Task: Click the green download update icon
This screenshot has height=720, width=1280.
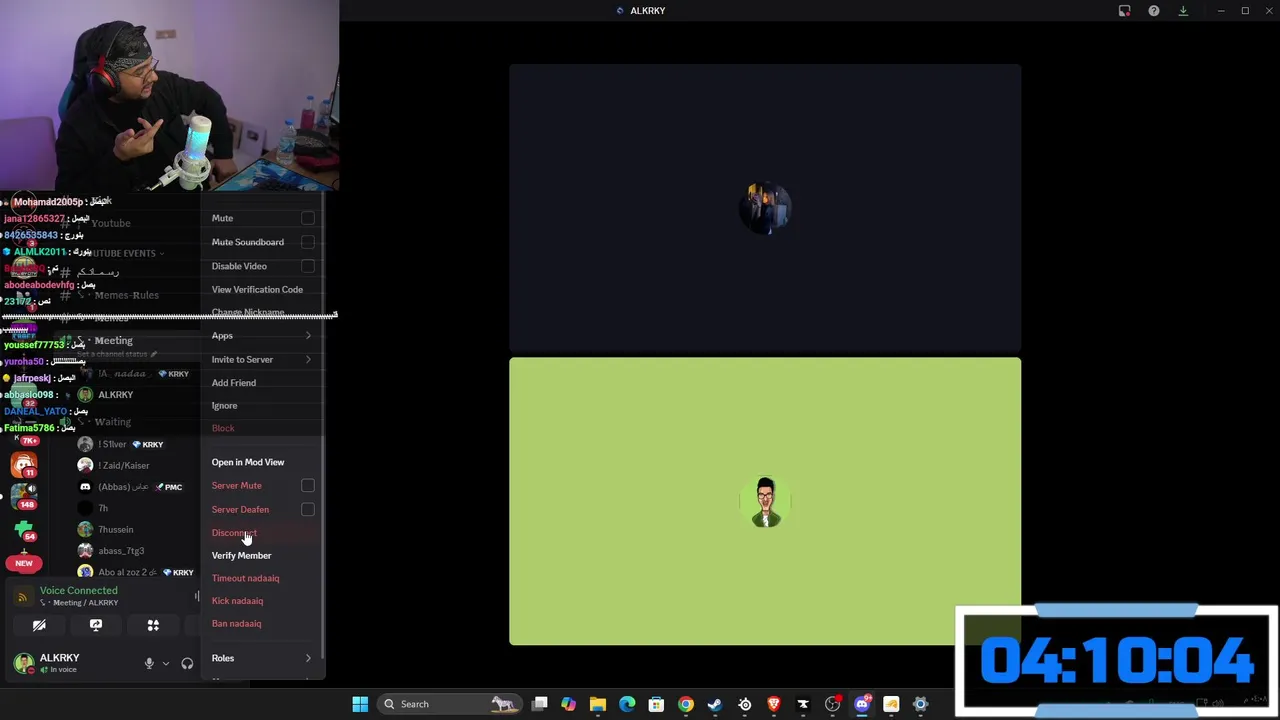Action: [x=1183, y=11]
